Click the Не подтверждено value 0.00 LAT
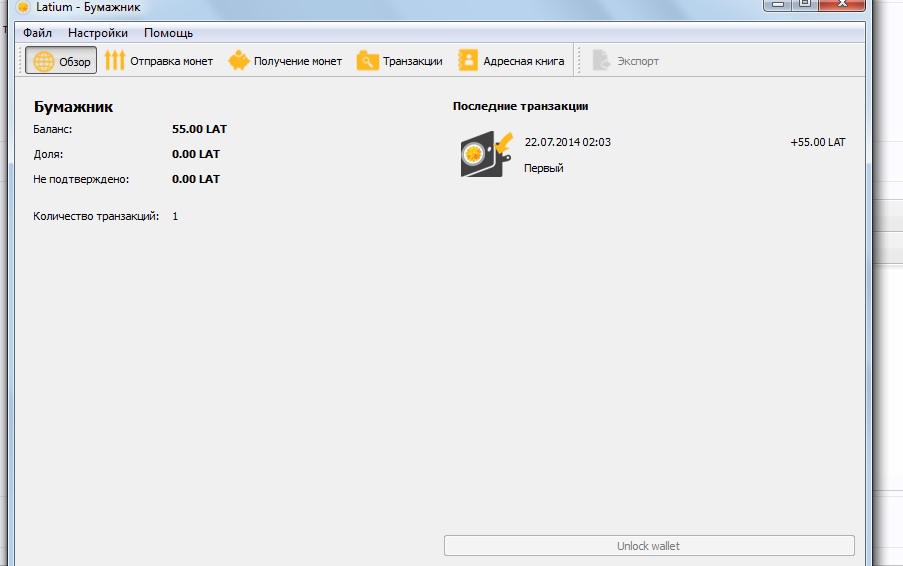The image size is (903, 566). pos(196,179)
